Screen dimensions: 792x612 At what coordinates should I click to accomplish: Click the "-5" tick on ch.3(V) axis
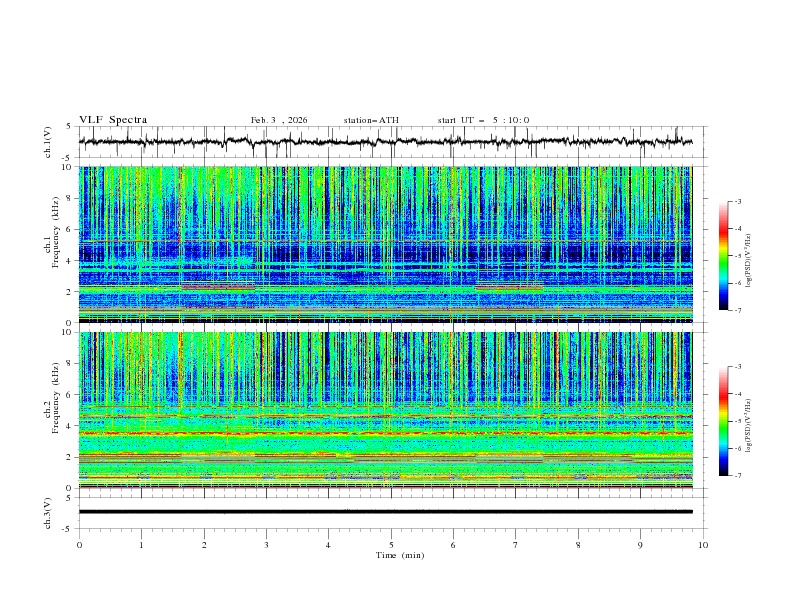point(67,529)
